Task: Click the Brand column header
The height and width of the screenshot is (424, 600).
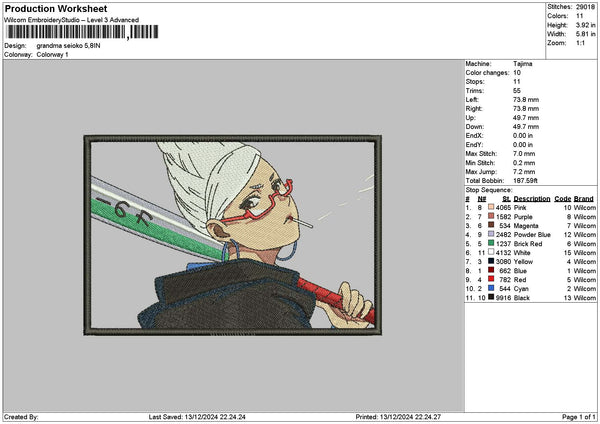Action: point(584,199)
